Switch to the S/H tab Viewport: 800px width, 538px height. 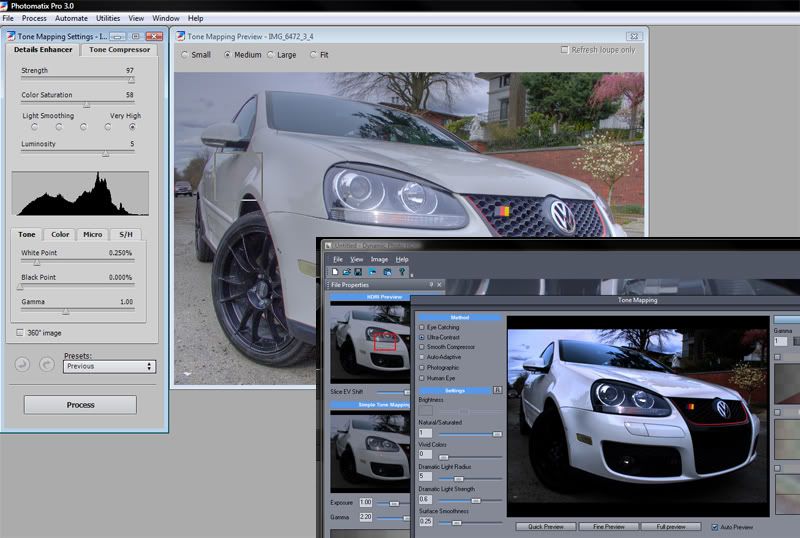[126, 234]
